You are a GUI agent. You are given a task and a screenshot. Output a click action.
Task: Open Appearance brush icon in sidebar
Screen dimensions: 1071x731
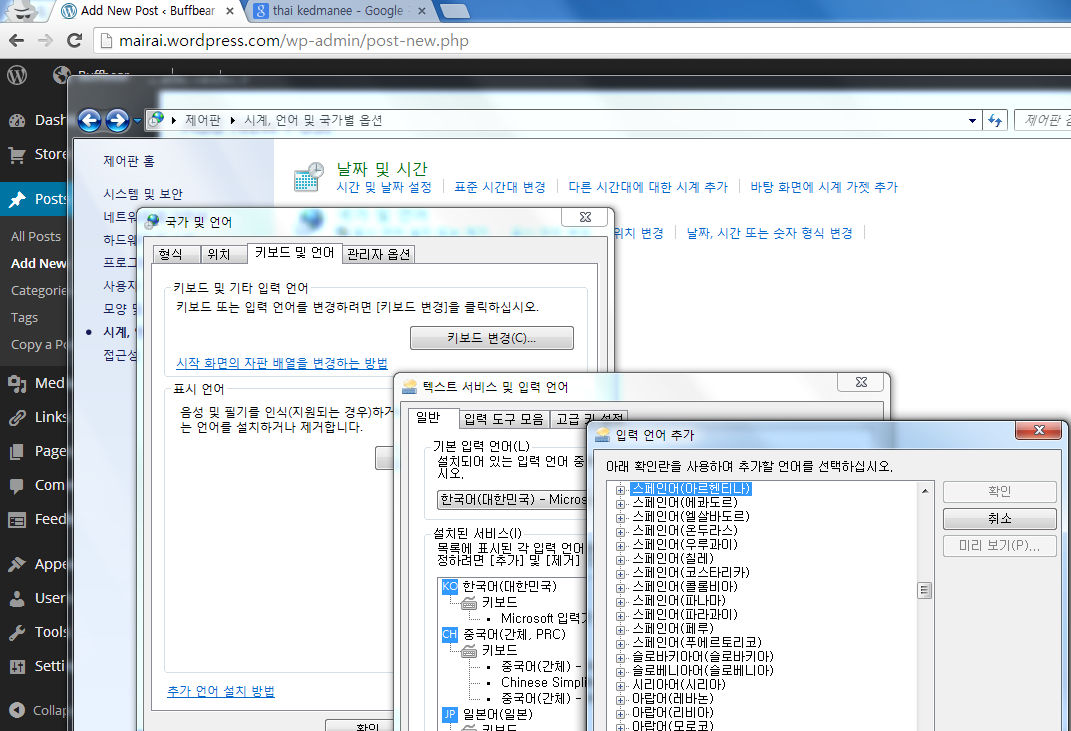17,564
